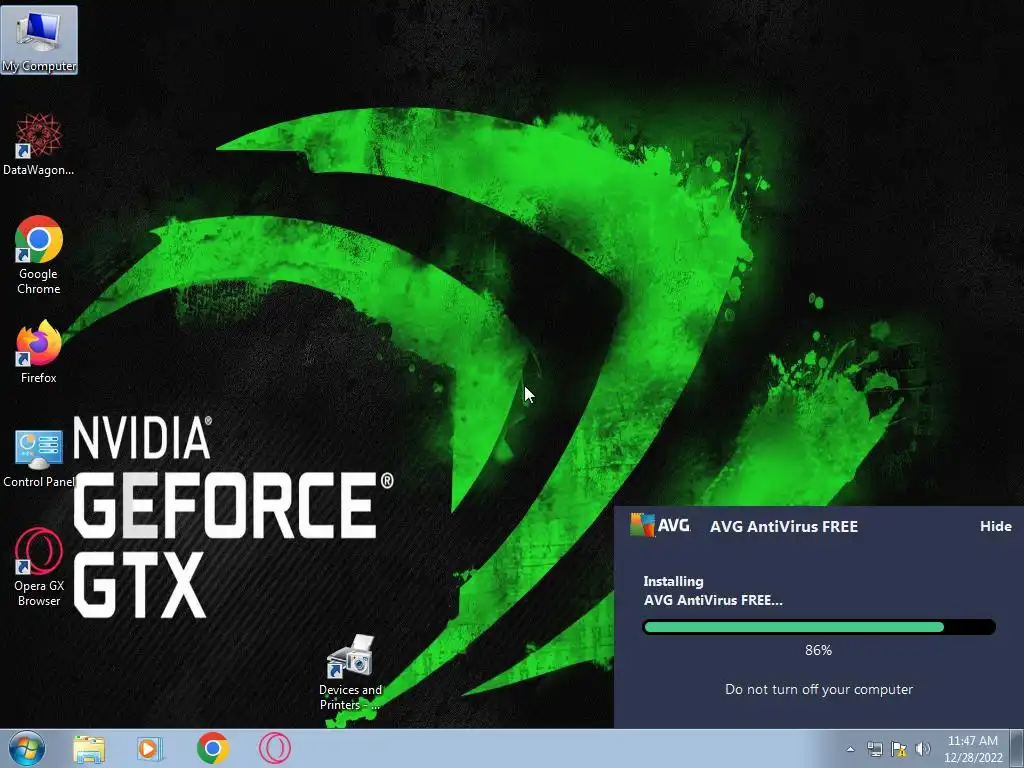
Task: Open Windows Explorer from the taskbar
Action: point(89,748)
